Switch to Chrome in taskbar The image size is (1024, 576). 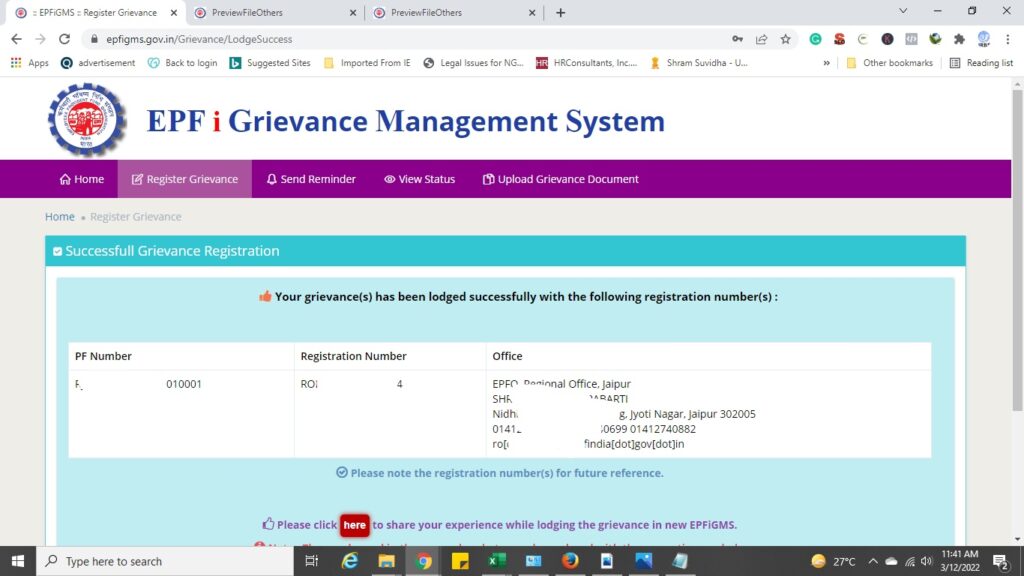(x=423, y=561)
